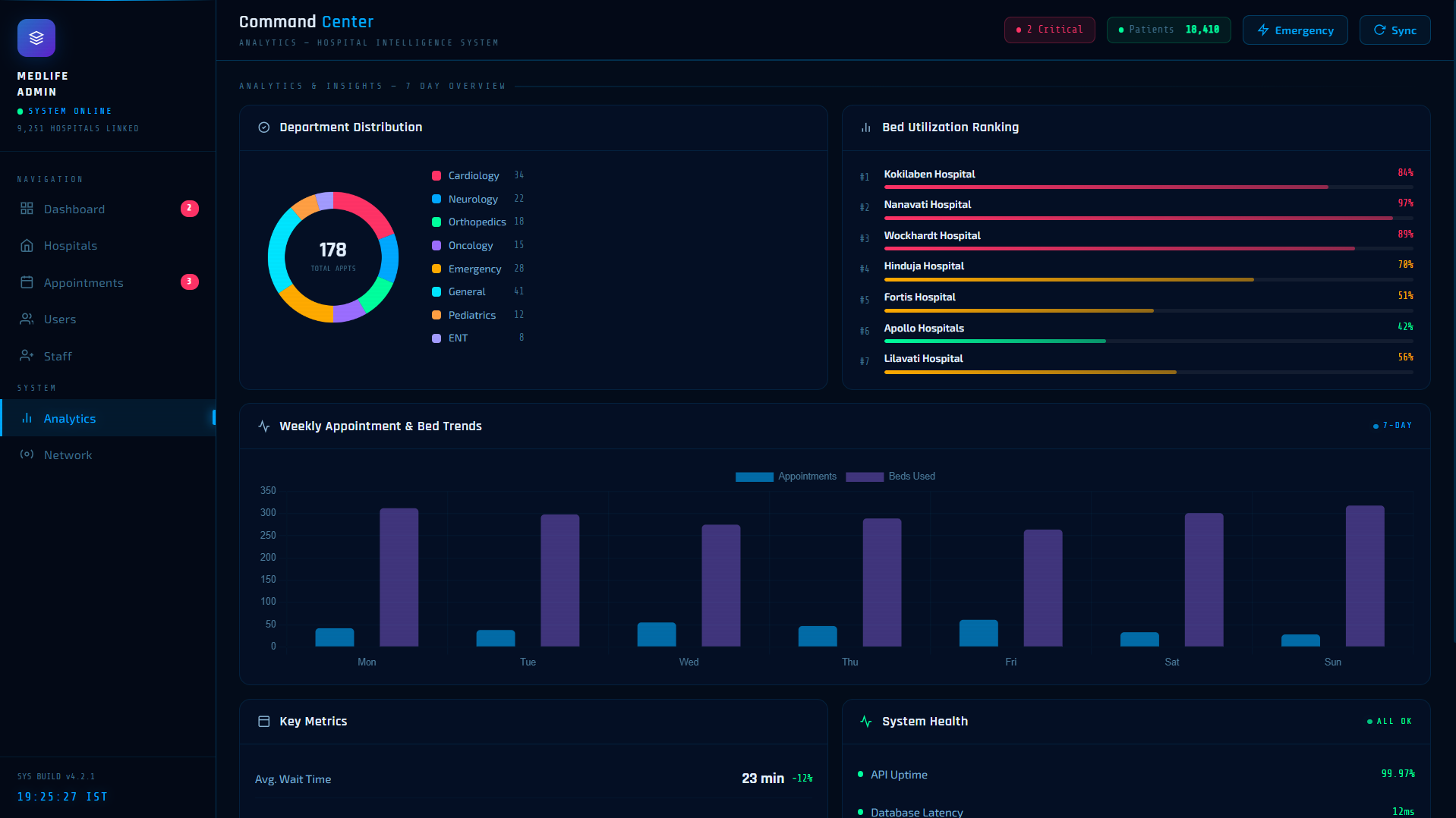Image resolution: width=1456 pixels, height=818 pixels.
Task: Click the Dashboard grid icon
Action: pos(27,209)
